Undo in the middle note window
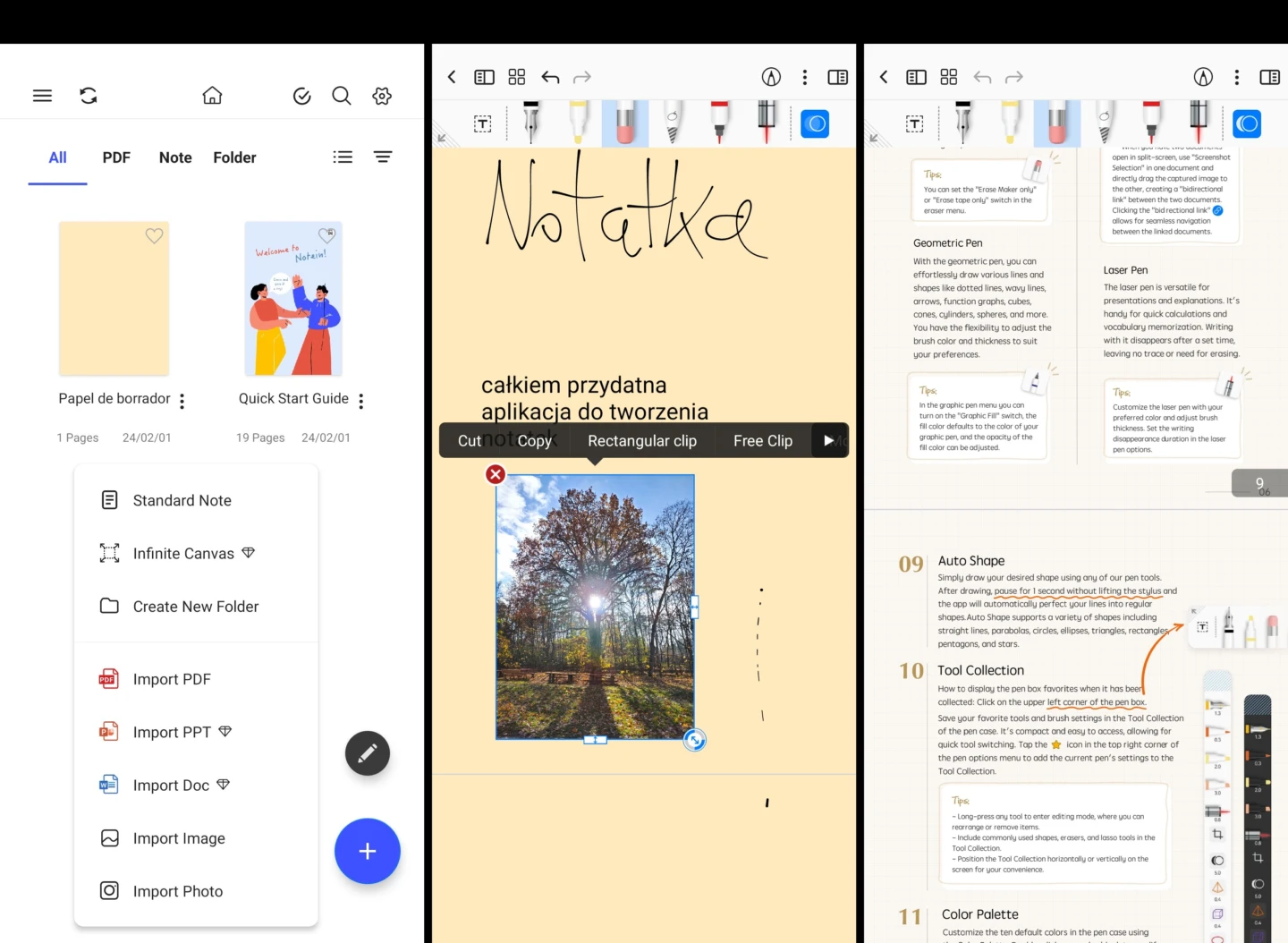The image size is (1288, 943). pos(550,78)
